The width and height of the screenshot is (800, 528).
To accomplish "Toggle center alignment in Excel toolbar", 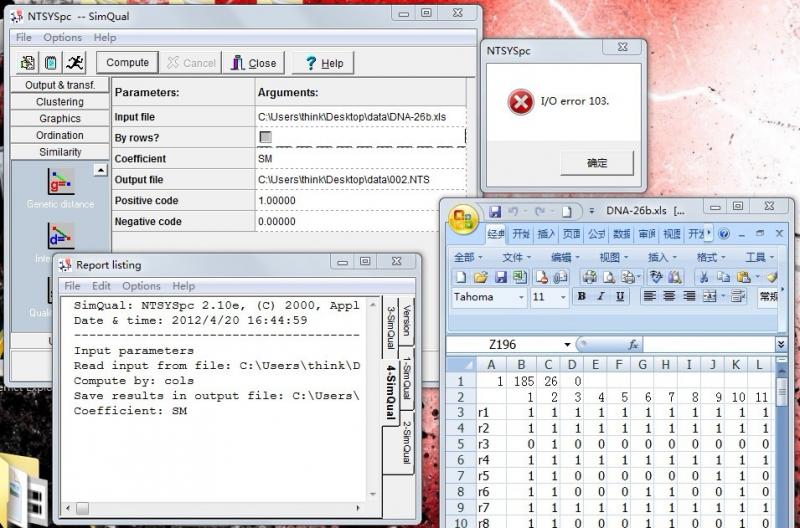I will [669, 296].
